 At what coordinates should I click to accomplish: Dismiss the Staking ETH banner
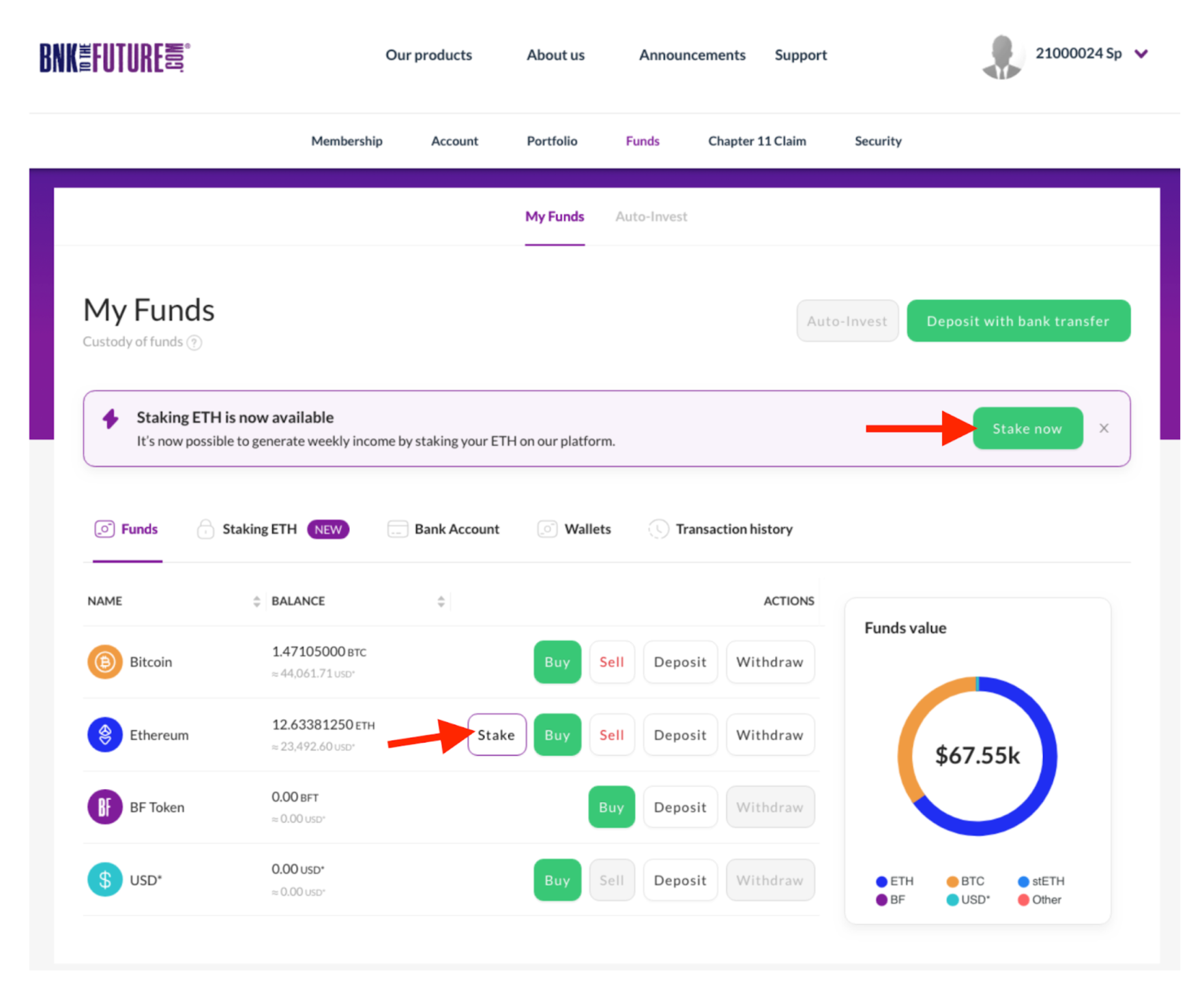click(1104, 428)
